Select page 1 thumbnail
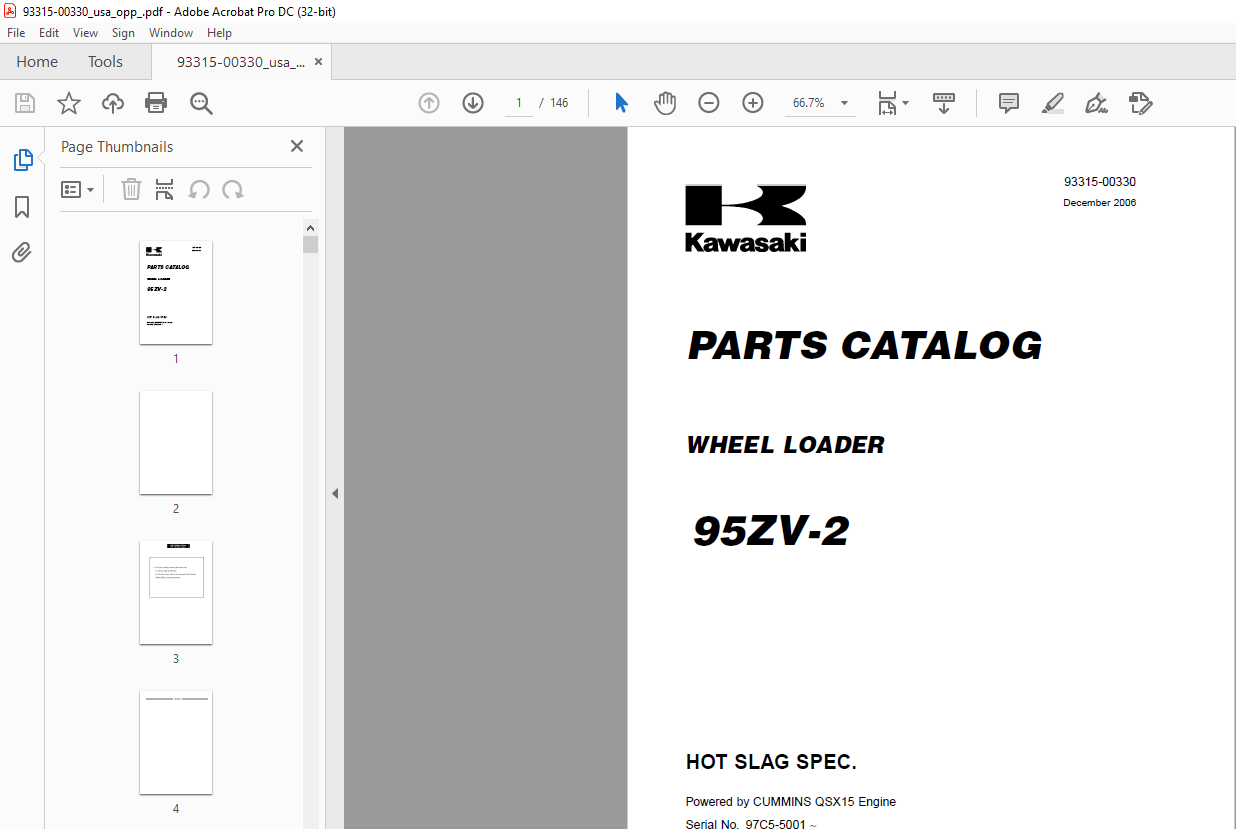The image size is (1236, 829). pyautogui.click(x=176, y=293)
